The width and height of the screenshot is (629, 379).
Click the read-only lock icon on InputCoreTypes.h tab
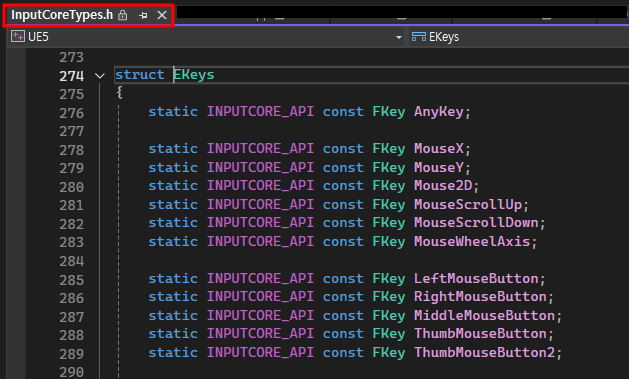point(123,15)
